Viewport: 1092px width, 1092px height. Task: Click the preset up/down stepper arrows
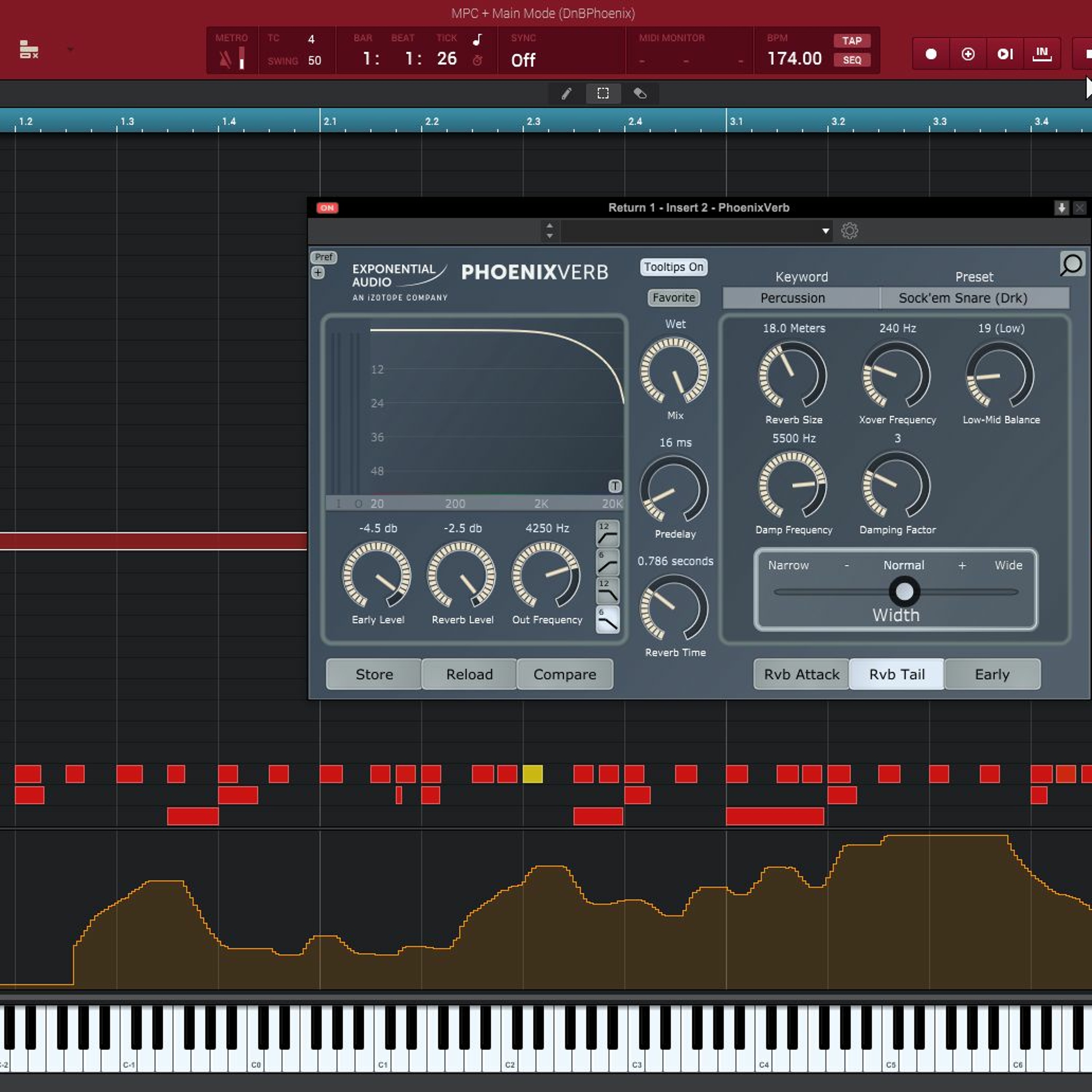549,231
